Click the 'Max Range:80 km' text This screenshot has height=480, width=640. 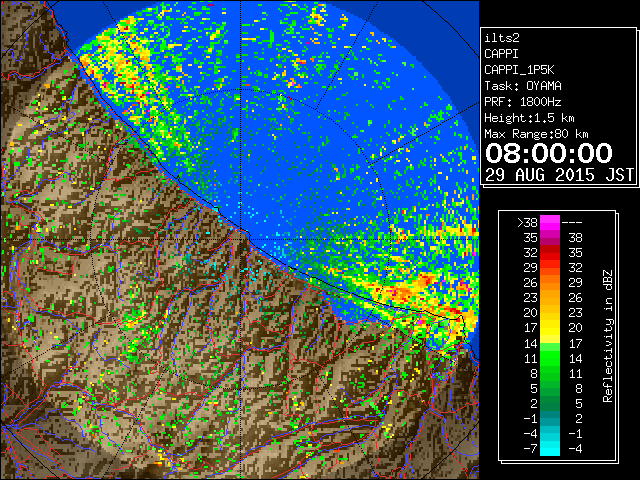pyautogui.click(x=536, y=134)
